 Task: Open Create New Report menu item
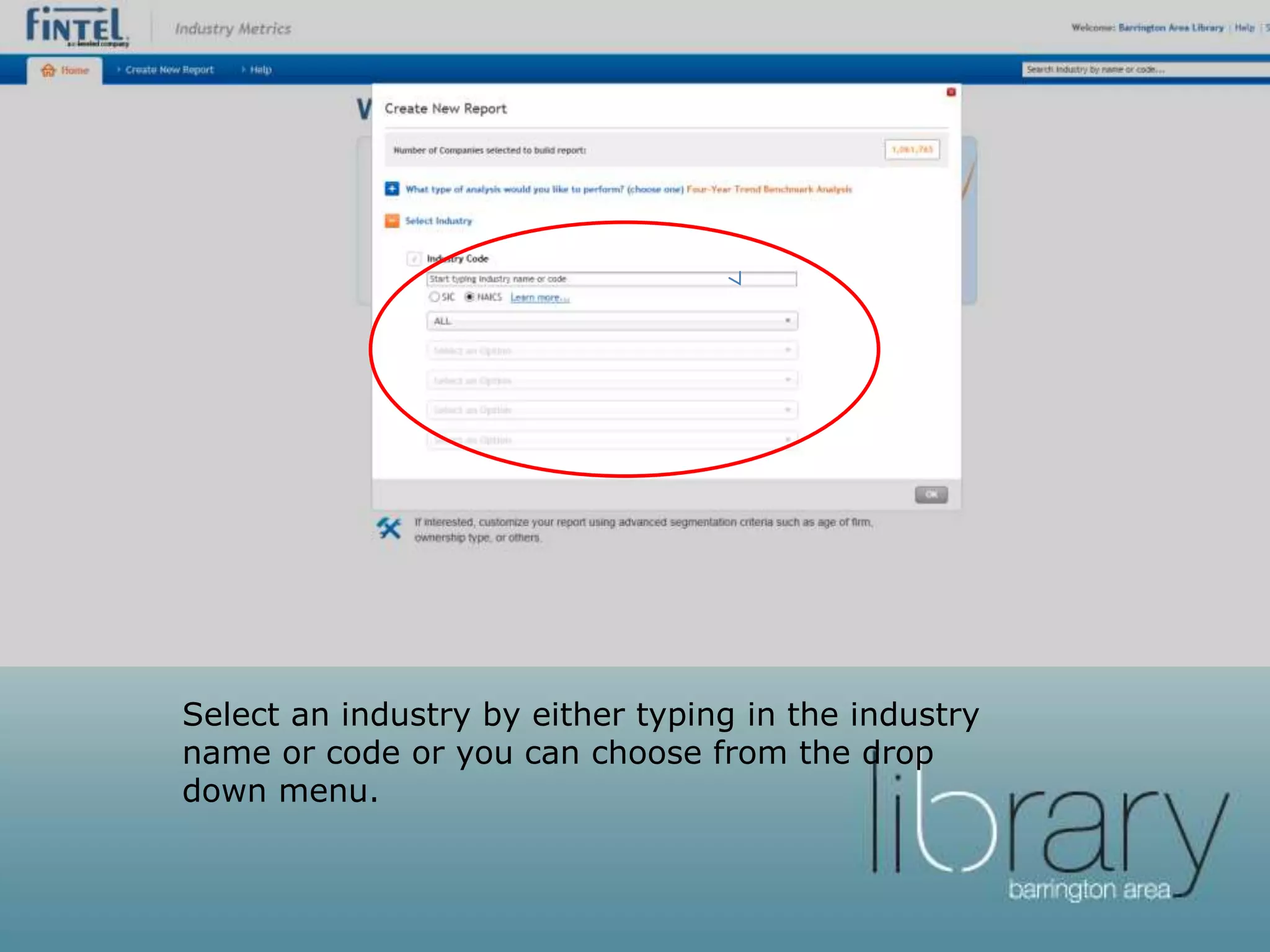tap(169, 70)
